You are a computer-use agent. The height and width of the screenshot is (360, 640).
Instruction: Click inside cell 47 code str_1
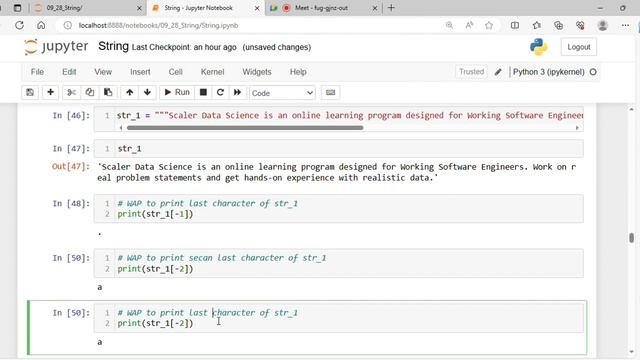coord(129,149)
